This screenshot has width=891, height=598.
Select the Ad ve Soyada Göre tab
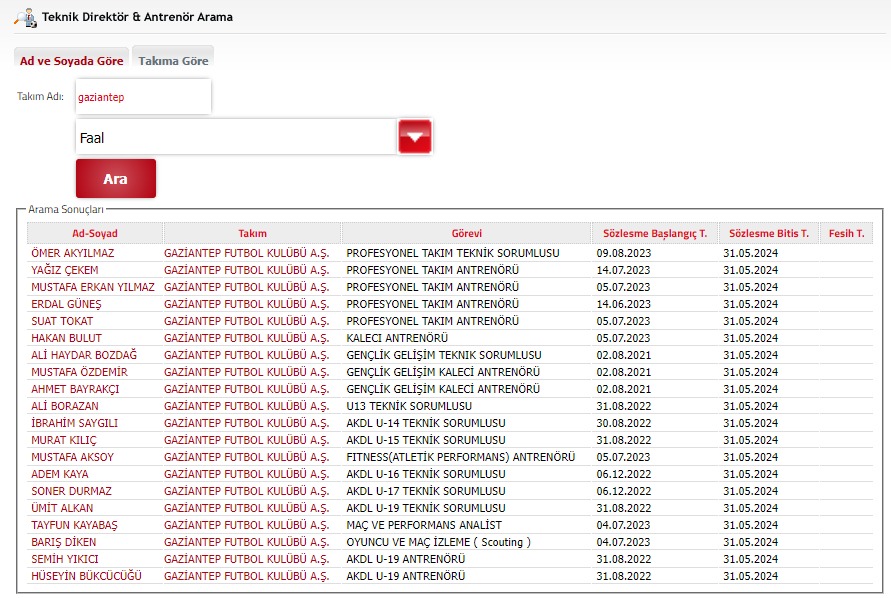(72, 61)
